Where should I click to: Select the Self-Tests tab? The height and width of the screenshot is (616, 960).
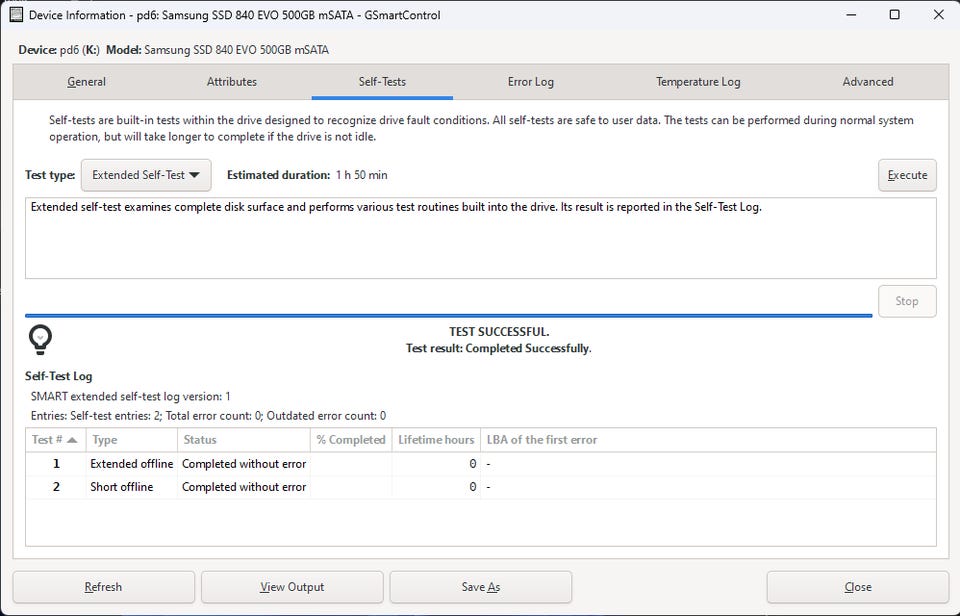(382, 82)
